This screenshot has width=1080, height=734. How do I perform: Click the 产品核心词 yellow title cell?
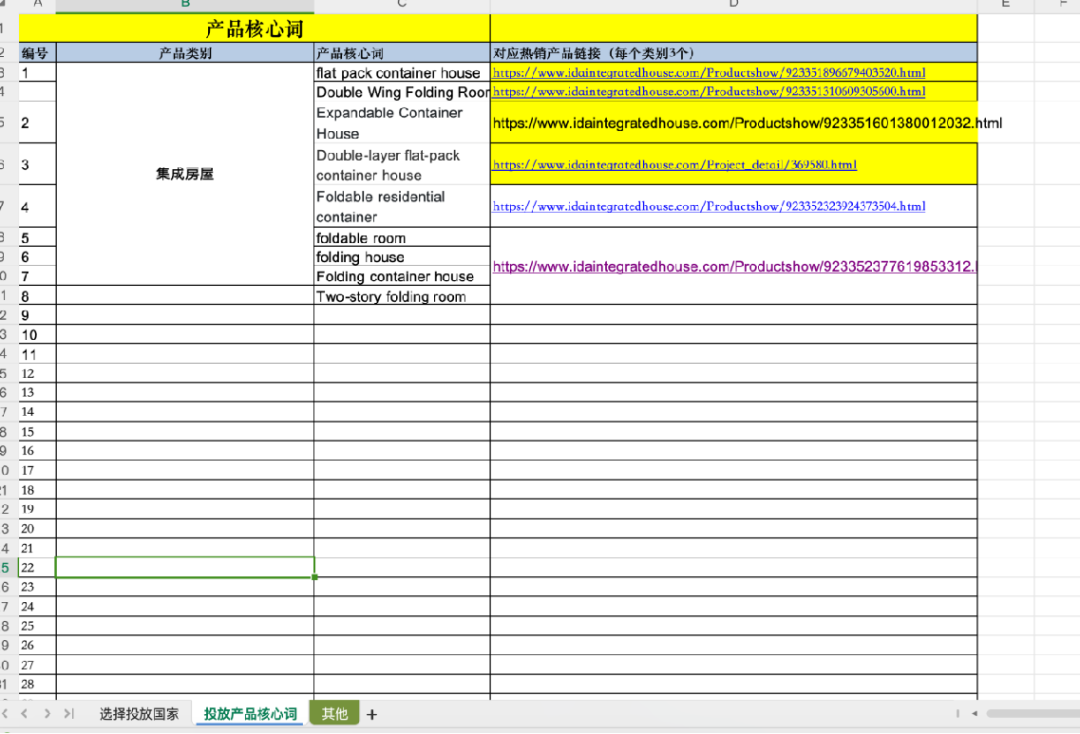tap(254, 28)
